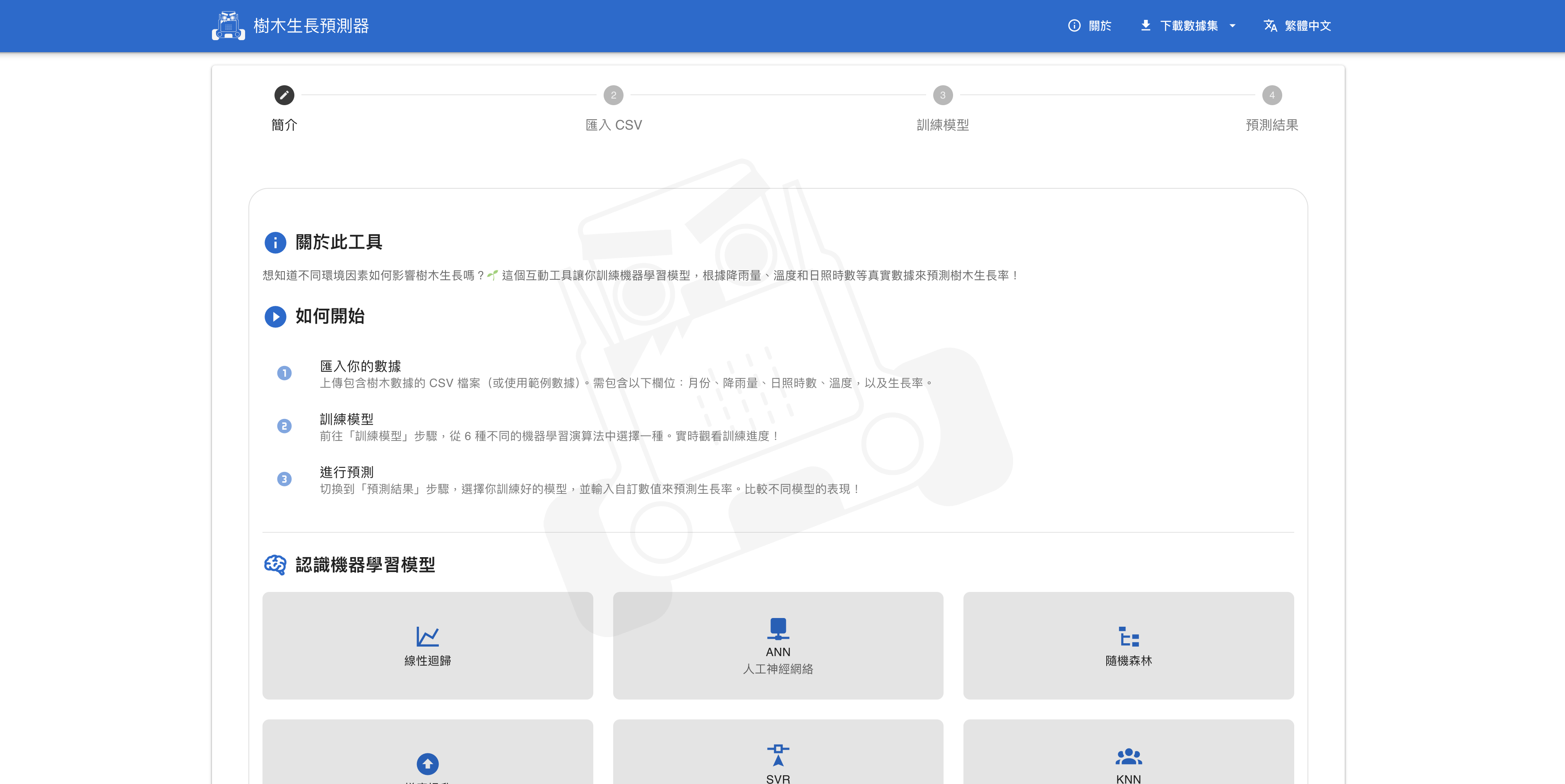Go to step 4 circle 預測結果
The height and width of the screenshot is (784, 1565).
pos(1272,95)
